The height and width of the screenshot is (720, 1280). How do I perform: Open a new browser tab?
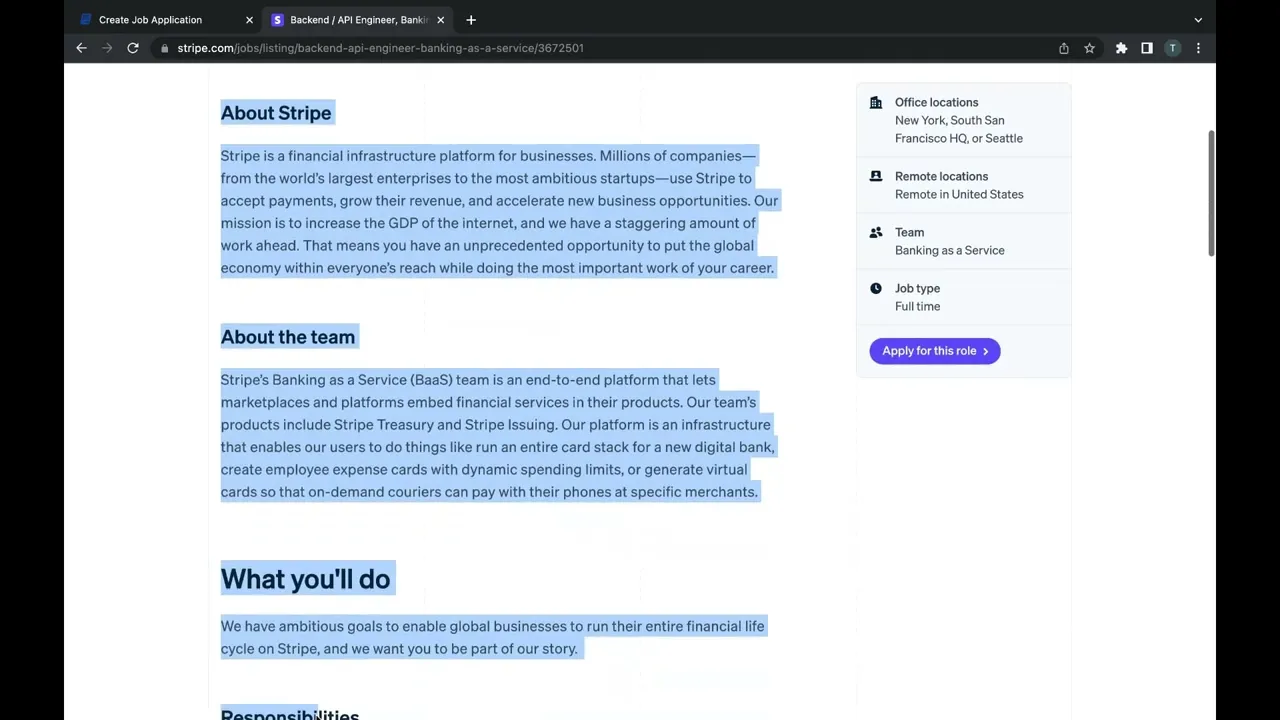point(471,20)
